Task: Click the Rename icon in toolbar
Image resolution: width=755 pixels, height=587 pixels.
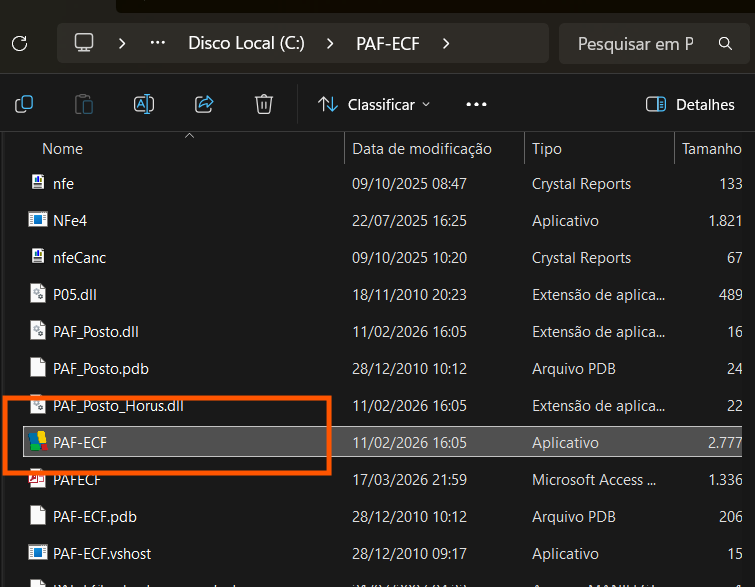Action: click(x=144, y=104)
